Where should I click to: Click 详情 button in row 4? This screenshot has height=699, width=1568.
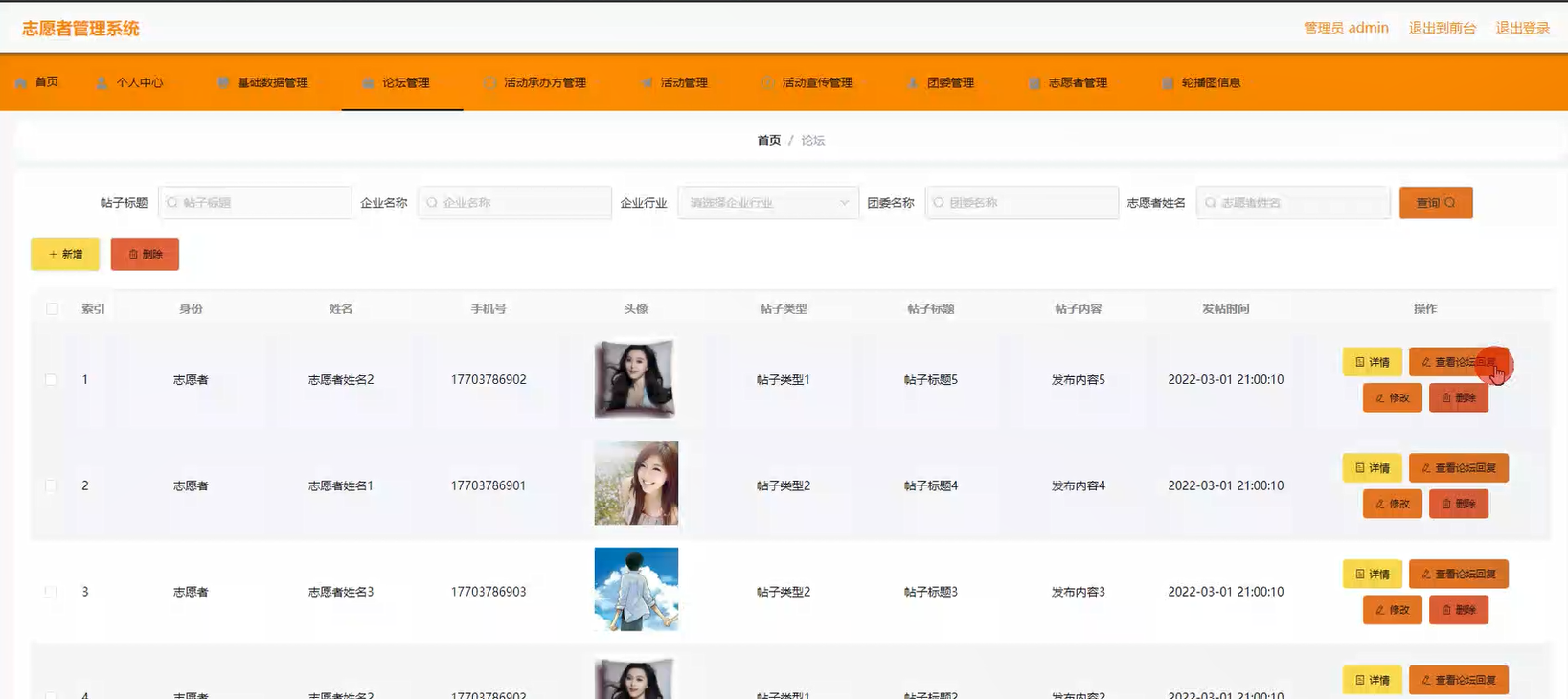(x=1372, y=680)
